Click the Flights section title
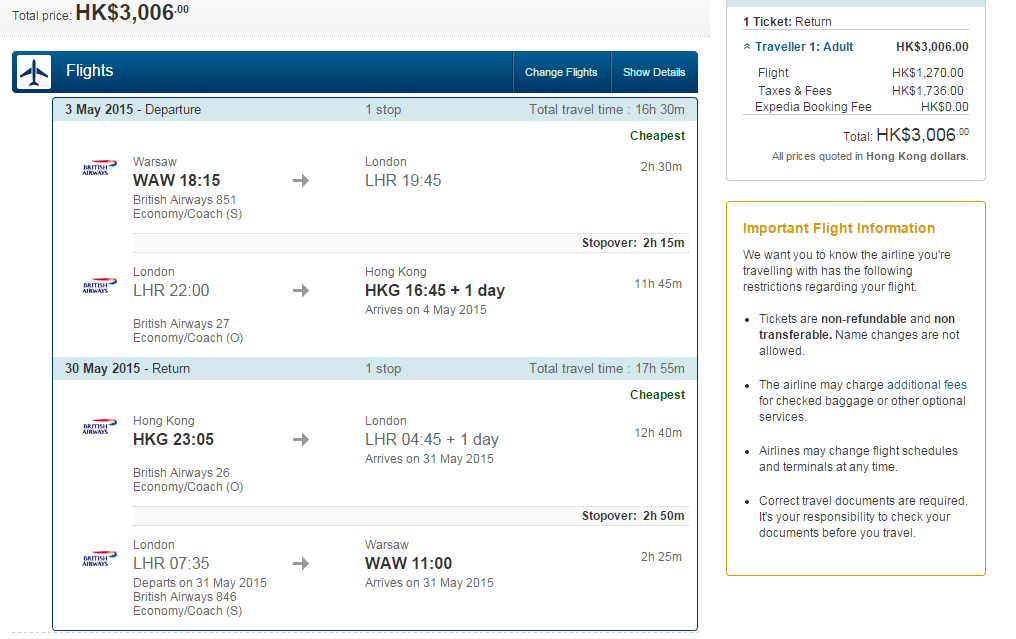The height and width of the screenshot is (639, 1016). 89,71
